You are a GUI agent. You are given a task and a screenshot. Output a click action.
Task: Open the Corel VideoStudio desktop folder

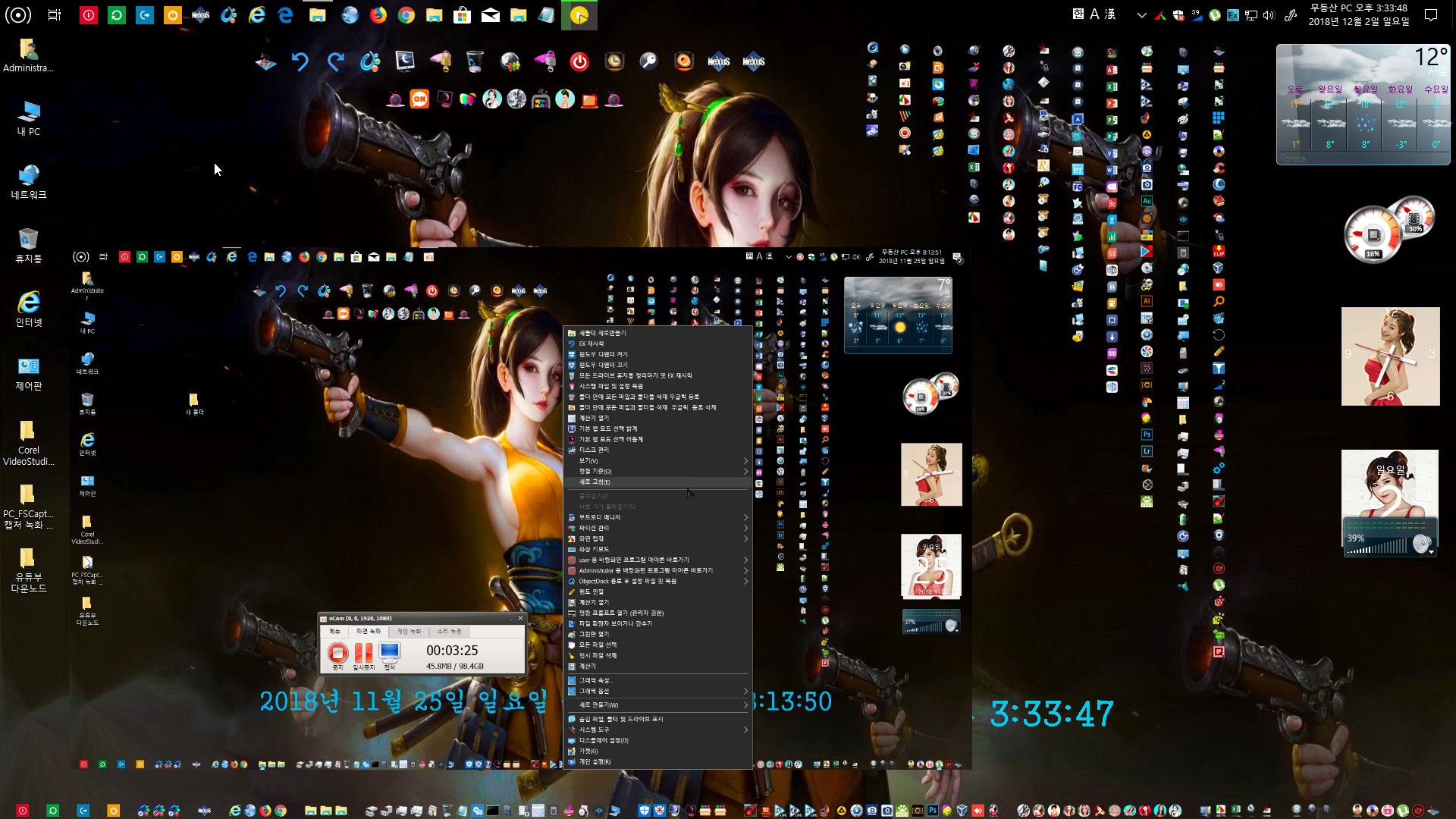point(29,443)
